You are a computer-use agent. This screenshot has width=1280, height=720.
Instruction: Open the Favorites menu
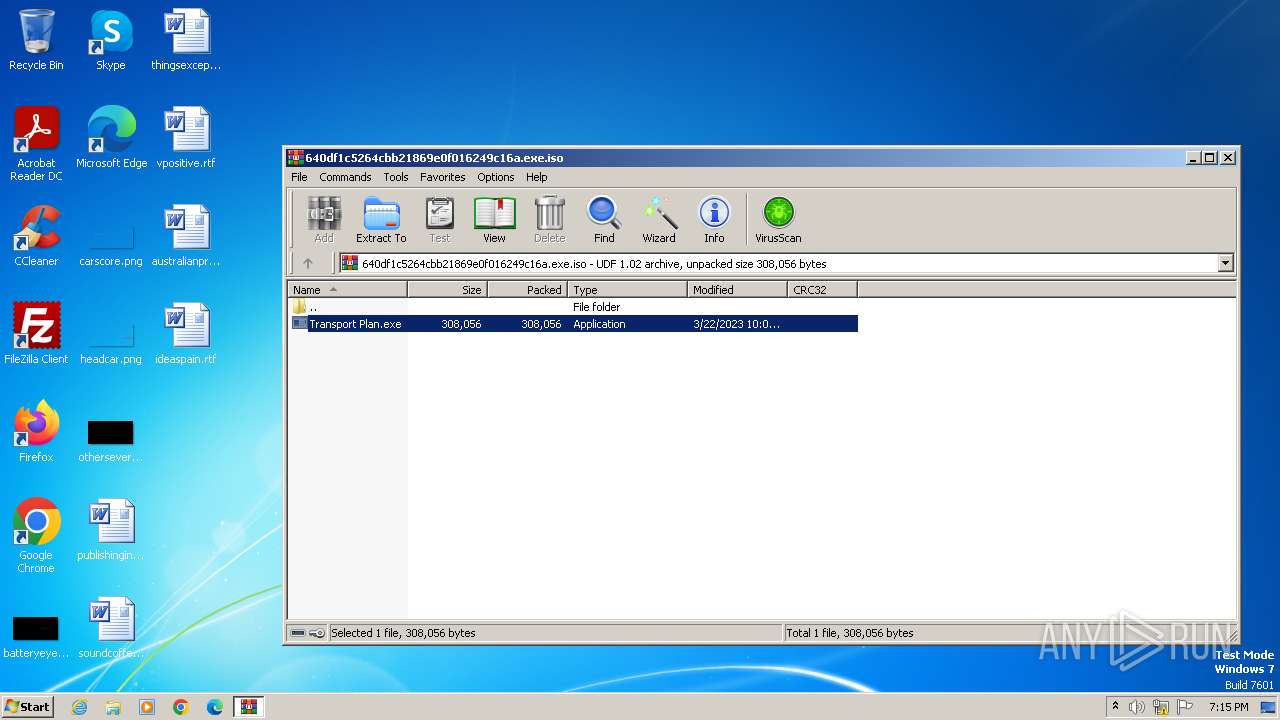(442, 177)
